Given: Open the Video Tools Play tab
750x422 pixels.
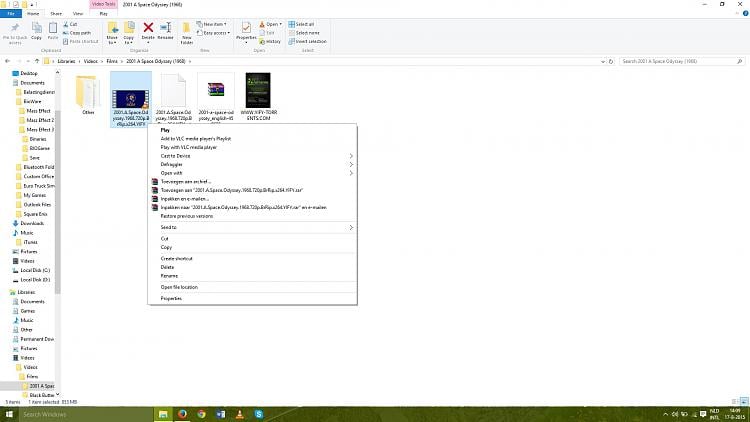Looking at the screenshot, I should 104,13.
